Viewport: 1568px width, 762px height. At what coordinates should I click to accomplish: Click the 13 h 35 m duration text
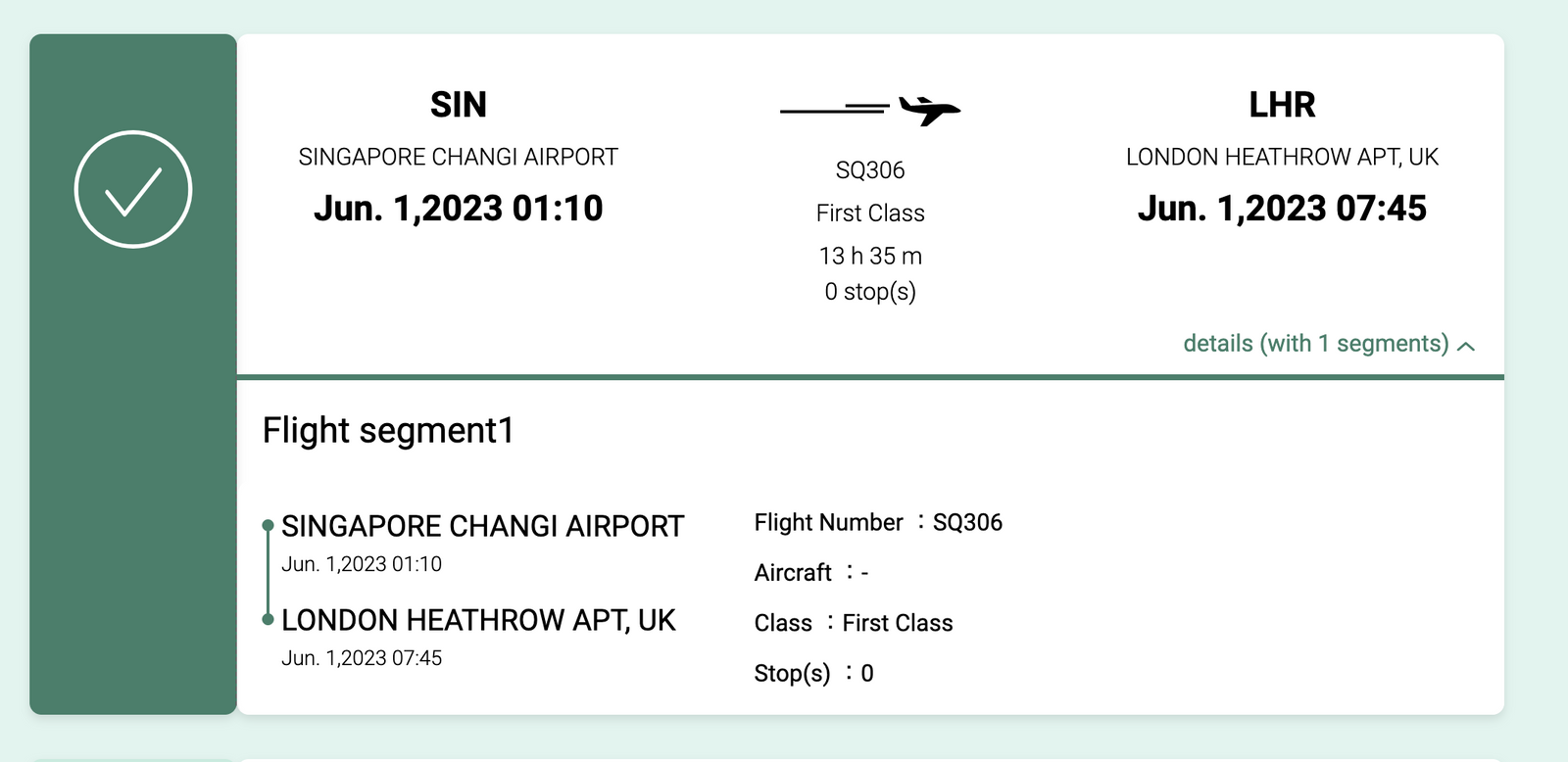[870, 257]
